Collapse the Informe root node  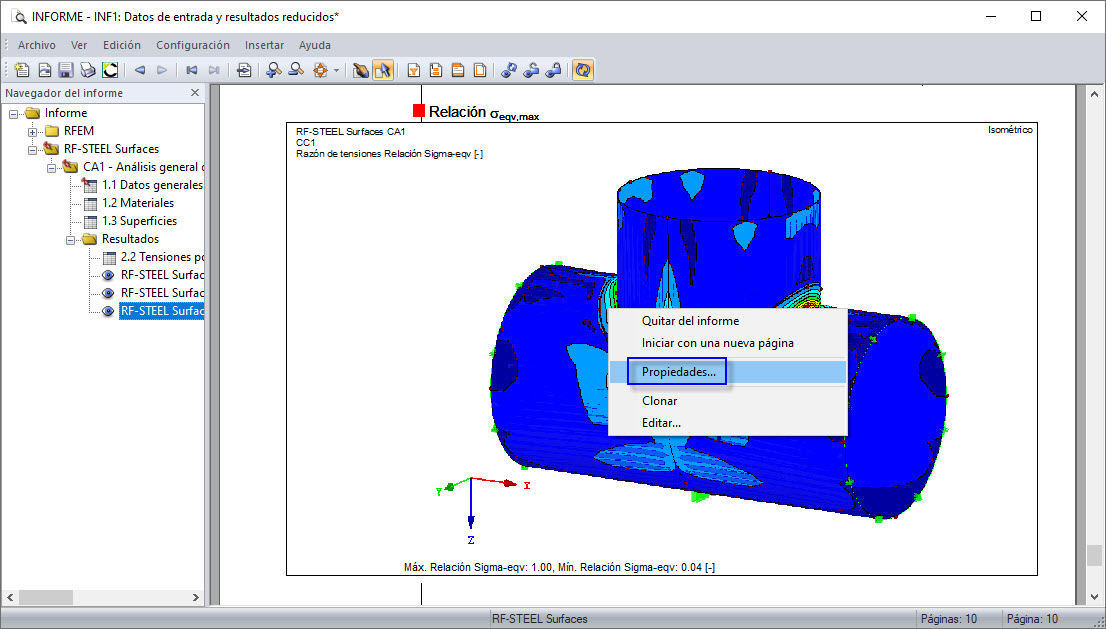tap(13, 114)
